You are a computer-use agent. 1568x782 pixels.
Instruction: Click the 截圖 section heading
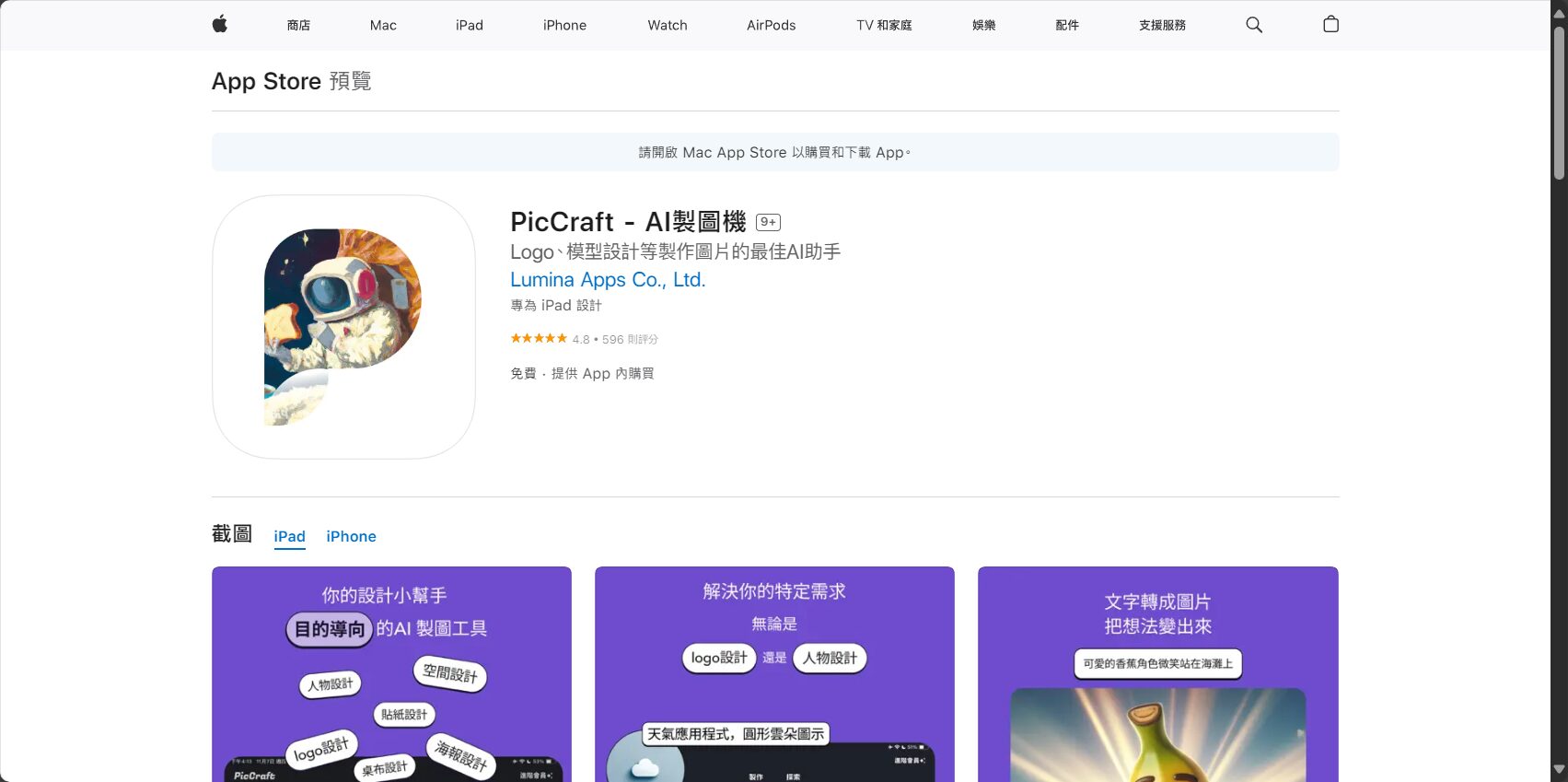(232, 534)
